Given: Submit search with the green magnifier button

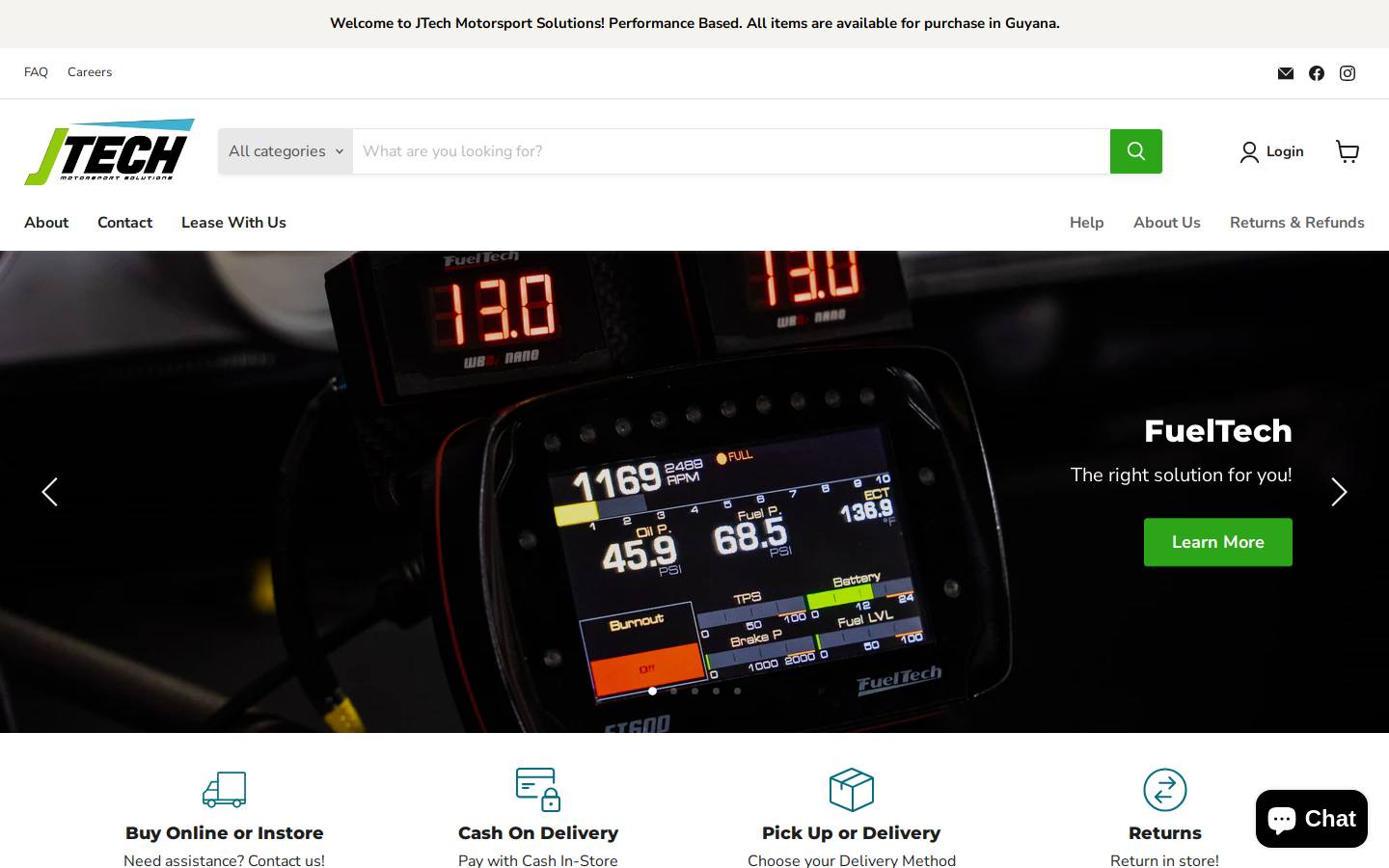Looking at the screenshot, I should (x=1136, y=151).
